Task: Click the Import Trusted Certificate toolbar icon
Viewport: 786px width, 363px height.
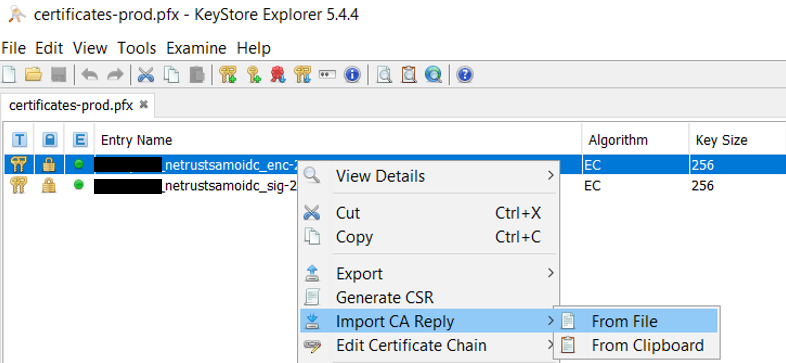Action: [x=278, y=75]
